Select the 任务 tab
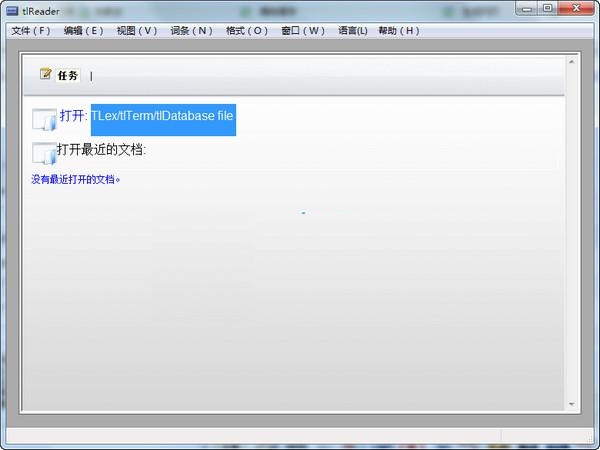 (x=67, y=75)
